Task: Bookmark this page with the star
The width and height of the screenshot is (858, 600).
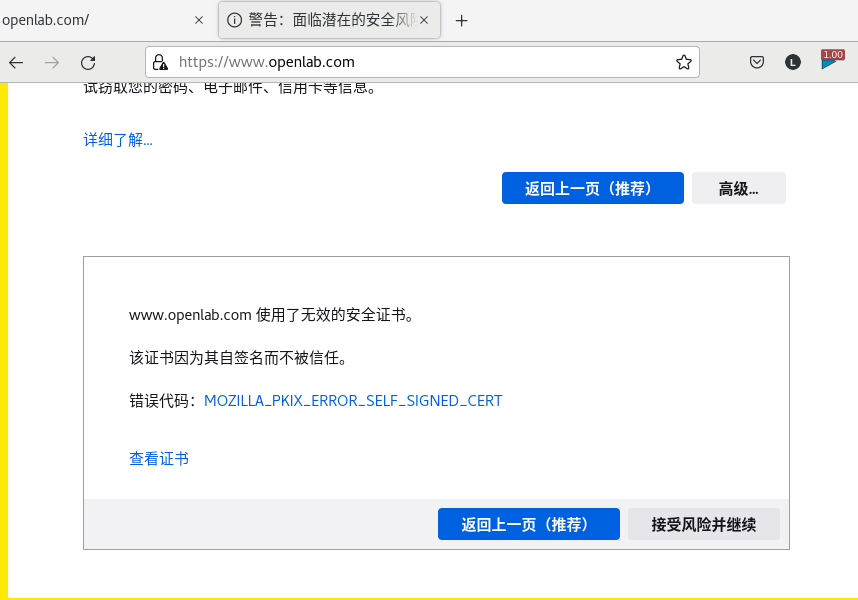Action: tap(683, 62)
